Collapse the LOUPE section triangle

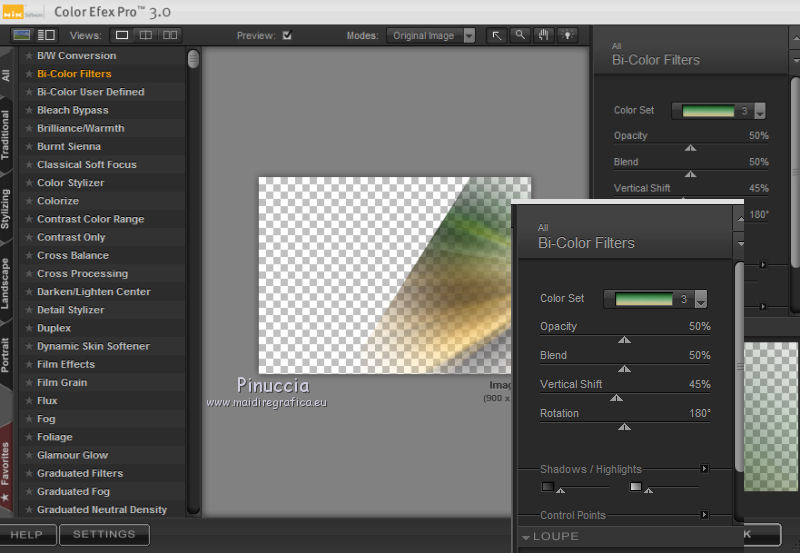(526, 537)
